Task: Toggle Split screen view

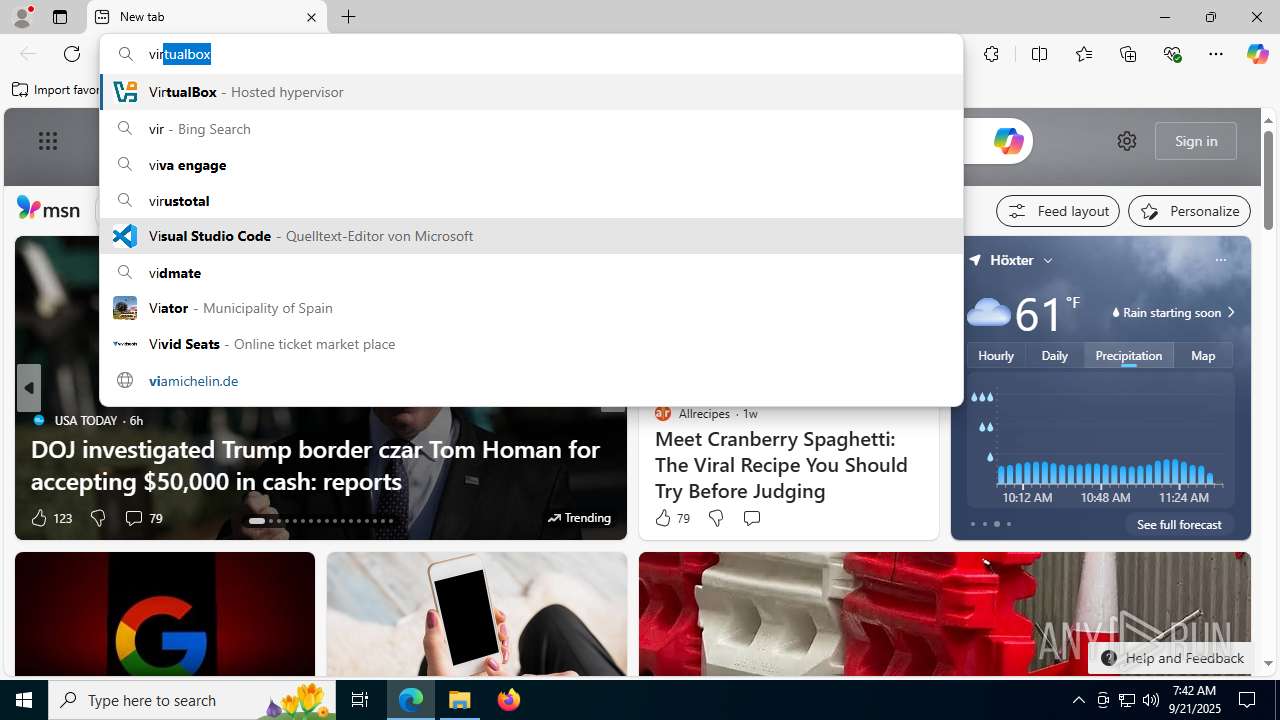Action: 1039,54
